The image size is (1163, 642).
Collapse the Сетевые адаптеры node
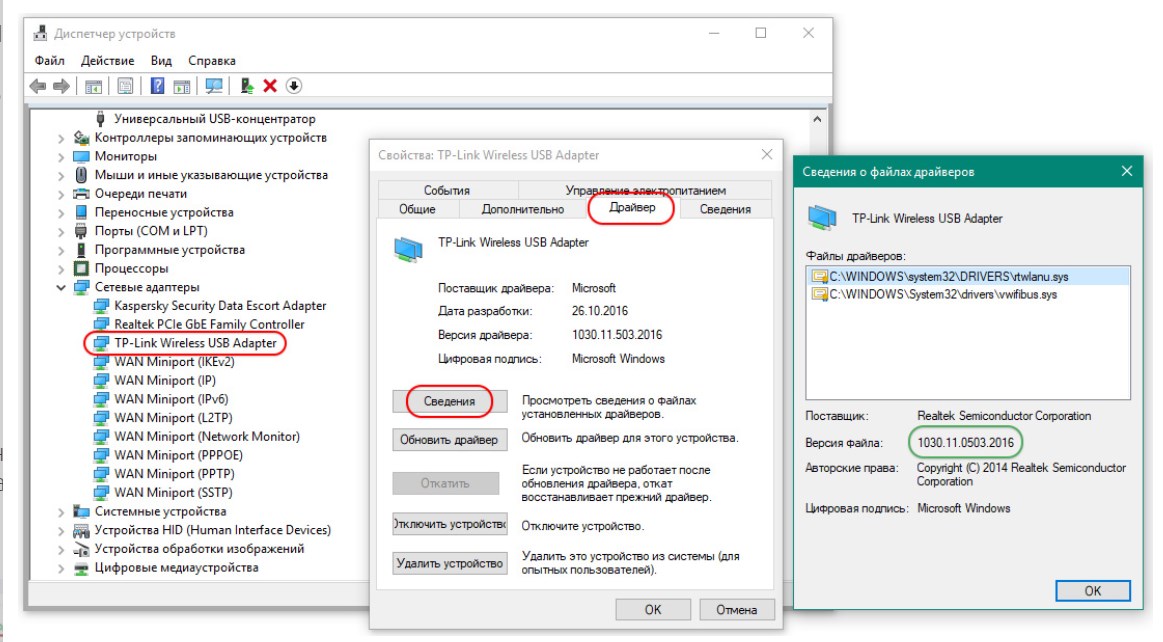pyautogui.click(x=62, y=287)
